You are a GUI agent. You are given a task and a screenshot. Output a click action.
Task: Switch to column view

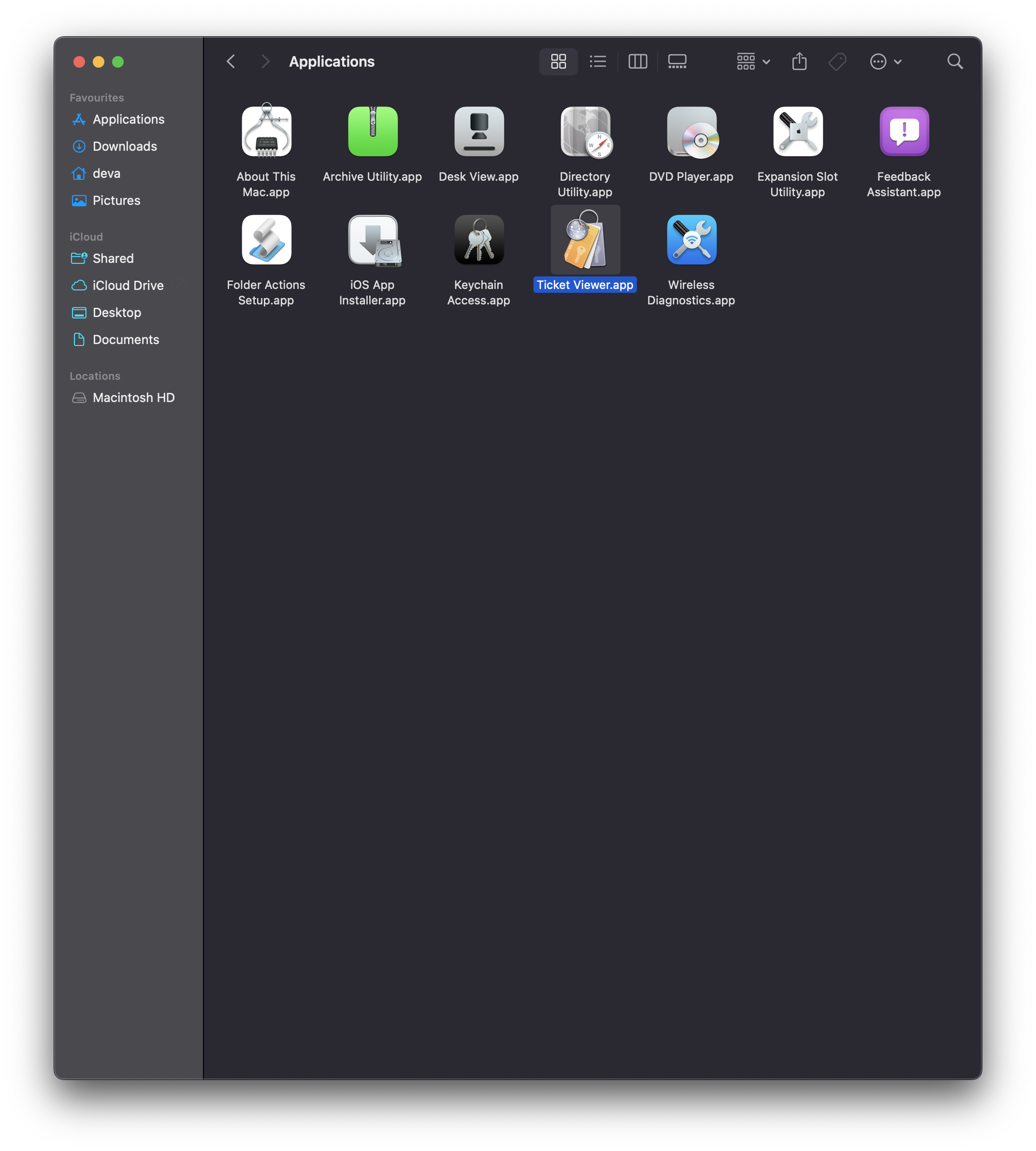click(637, 61)
